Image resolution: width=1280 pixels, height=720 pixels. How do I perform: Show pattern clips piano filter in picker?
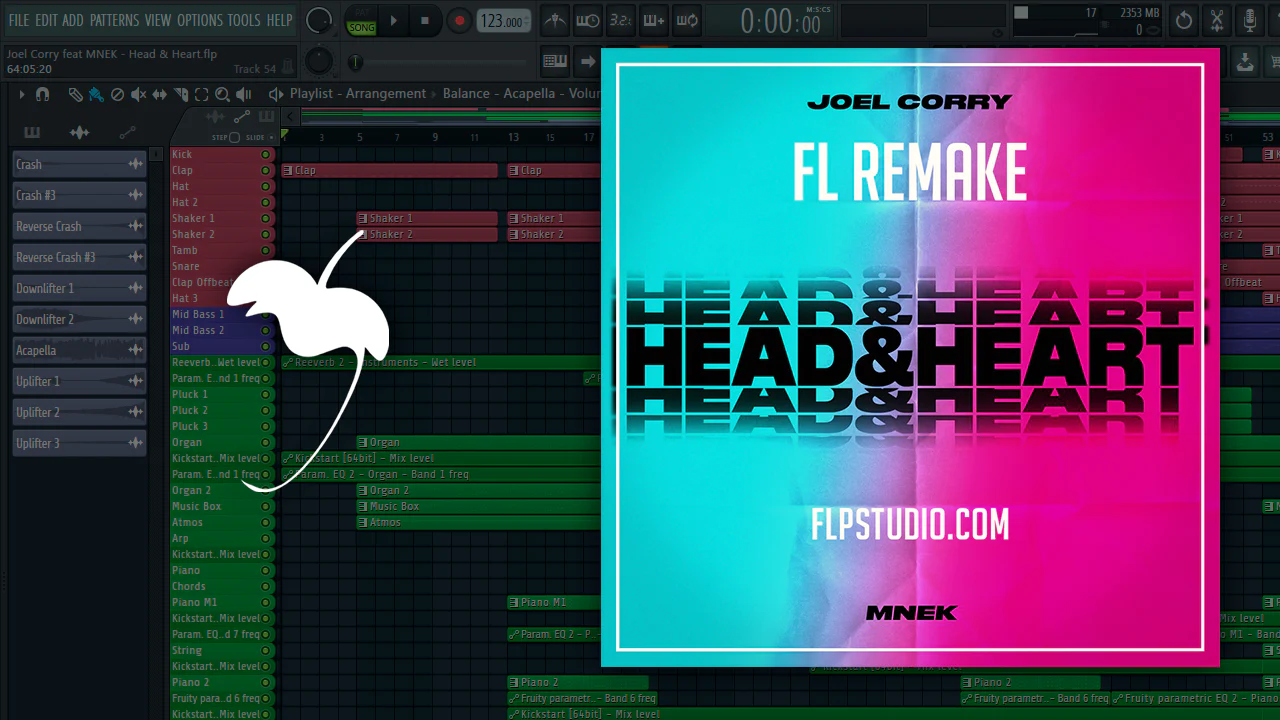(32, 132)
